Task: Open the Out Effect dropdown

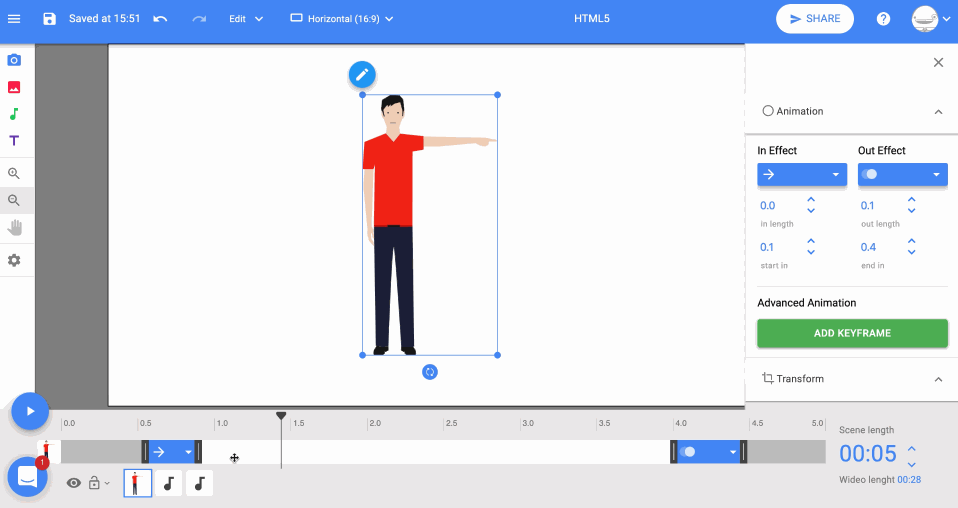Action: point(902,174)
